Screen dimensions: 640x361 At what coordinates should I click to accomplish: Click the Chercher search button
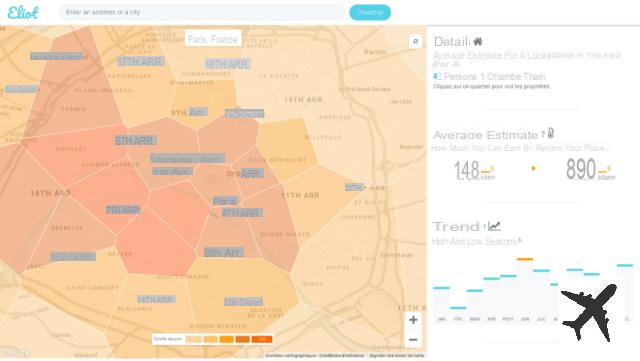tap(370, 12)
